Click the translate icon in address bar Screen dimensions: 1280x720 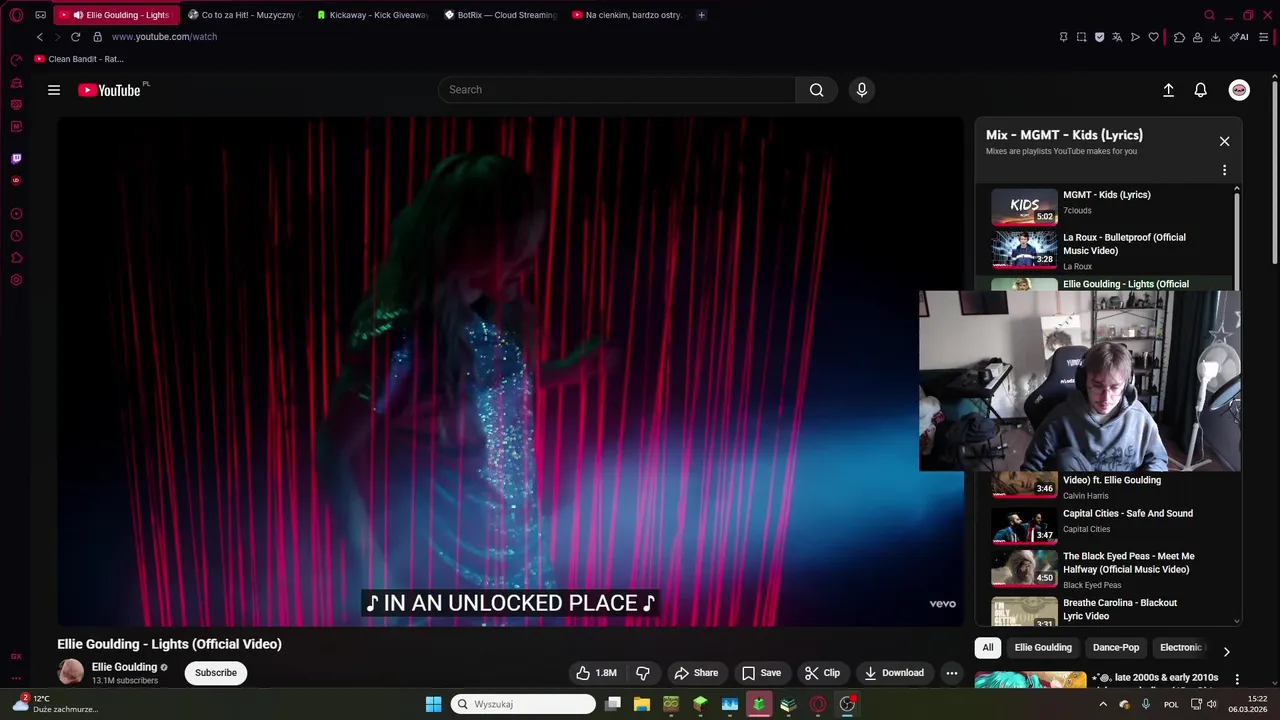1117,37
